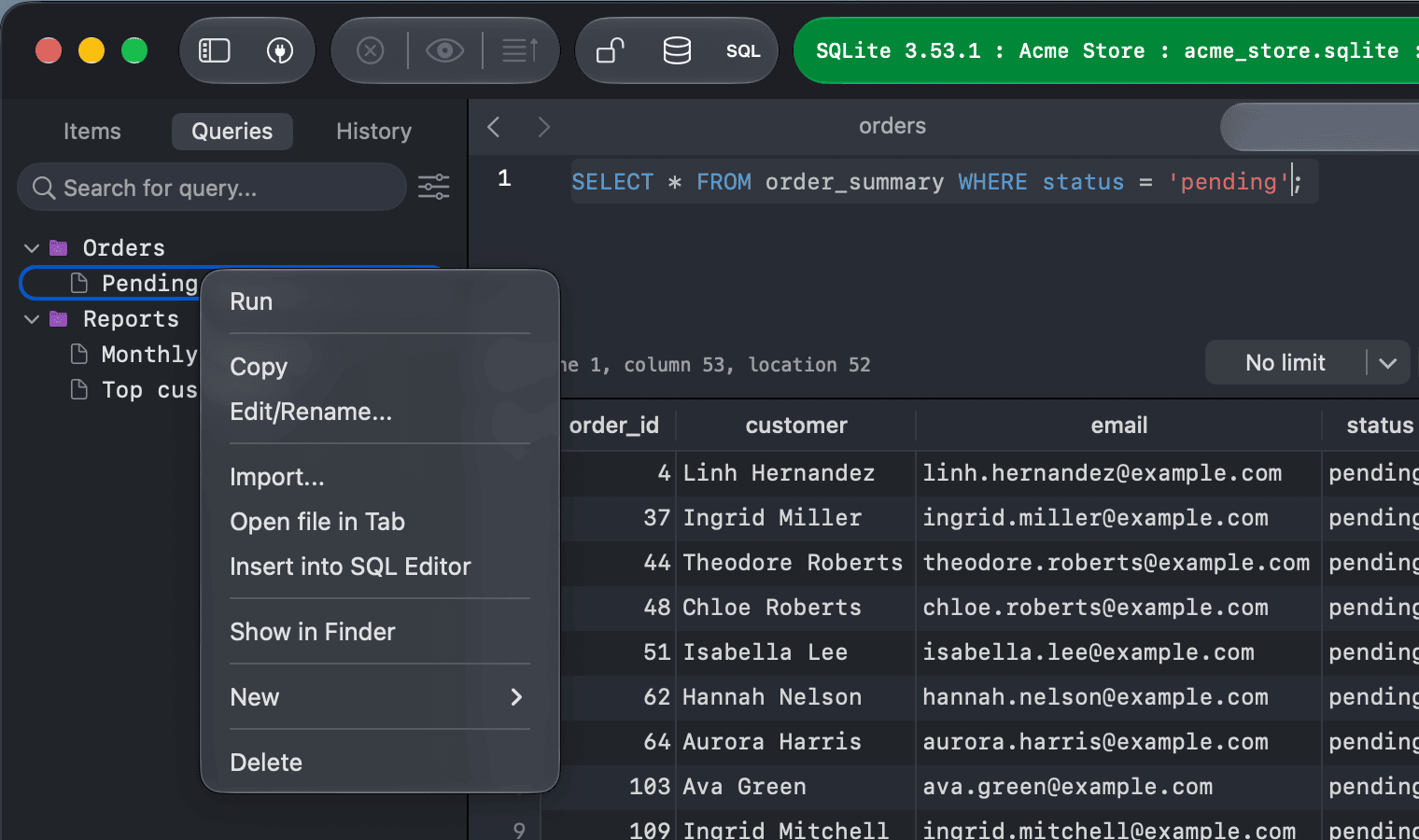Open the No limit dropdown
This screenshot has height=840, width=1419.
coord(1307,362)
